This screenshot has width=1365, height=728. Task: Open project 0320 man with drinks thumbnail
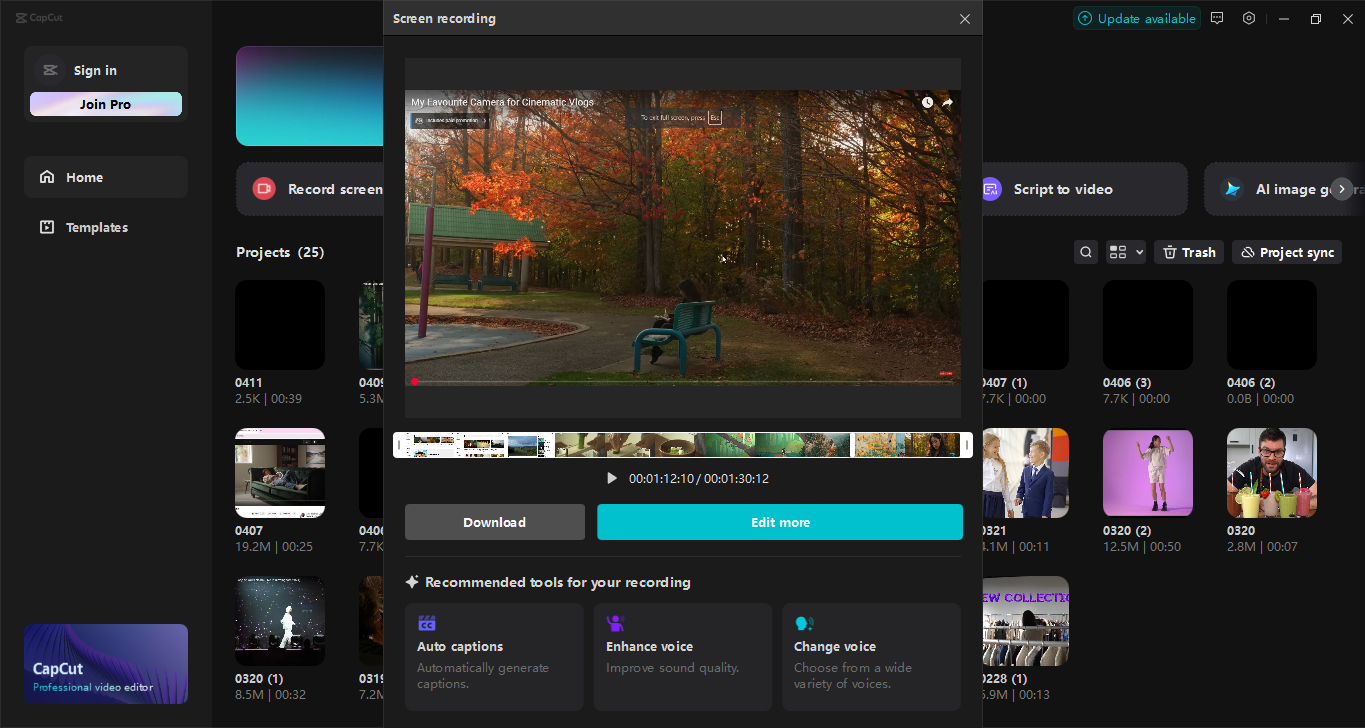click(x=1272, y=473)
